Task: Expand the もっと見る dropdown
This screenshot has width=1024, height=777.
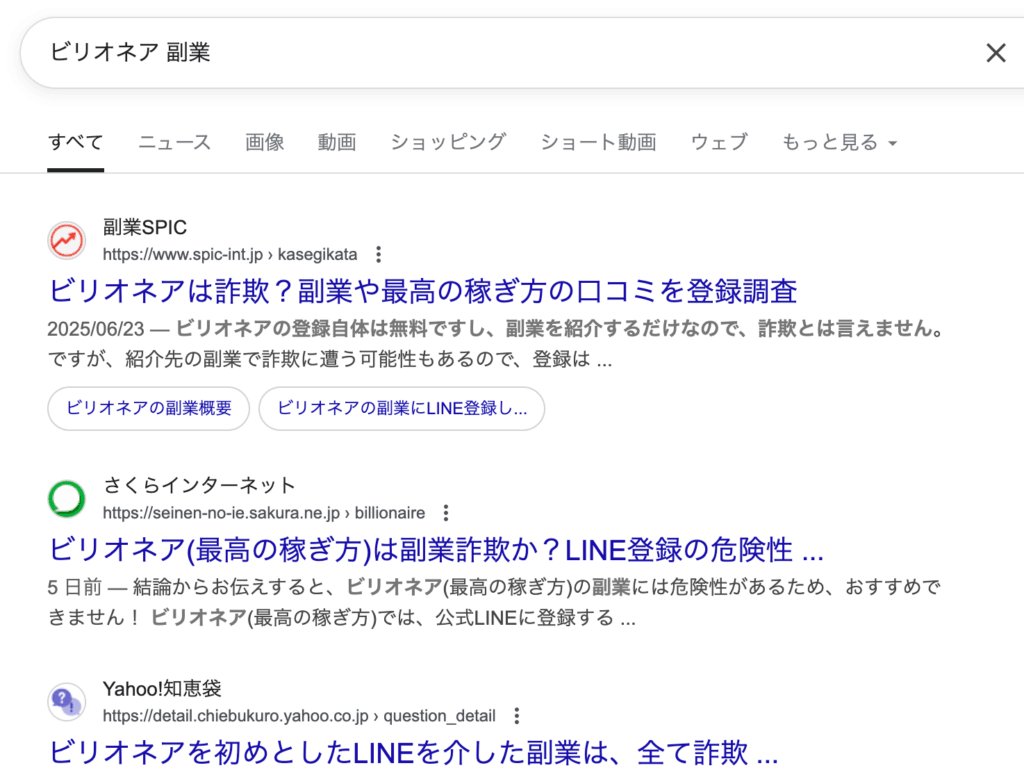Action: (x=839, y=142)
